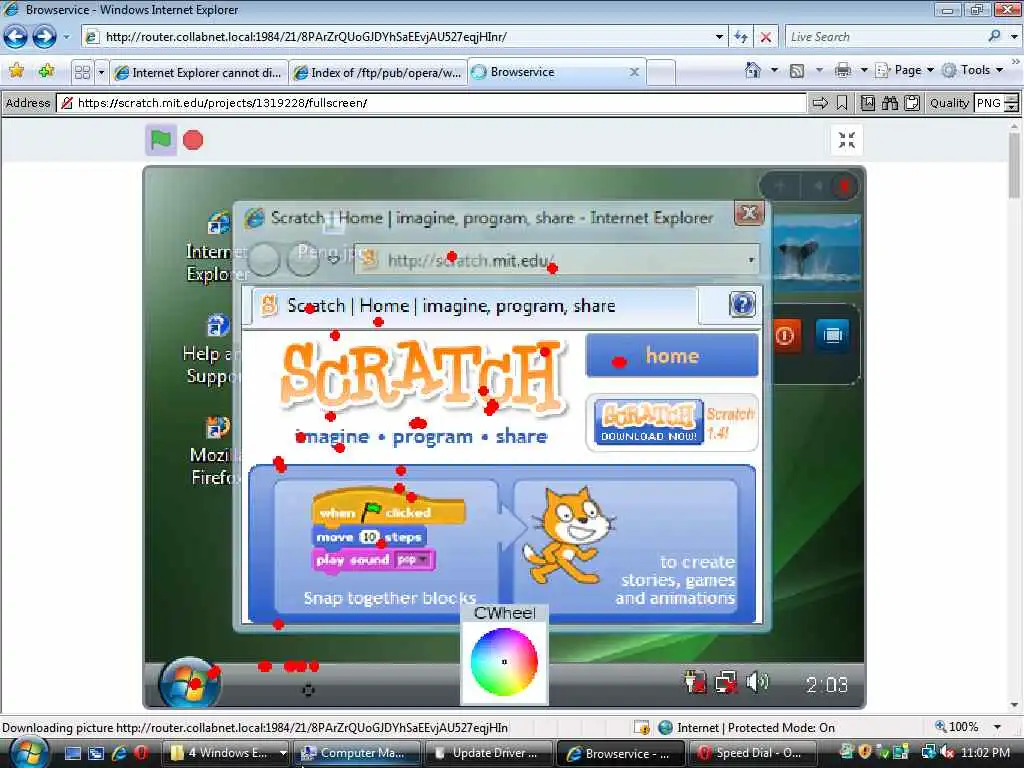This screenshot has width=1024, height=768.
Task: Click the RSS Feeds icon
Action: (x=797, y=71)
